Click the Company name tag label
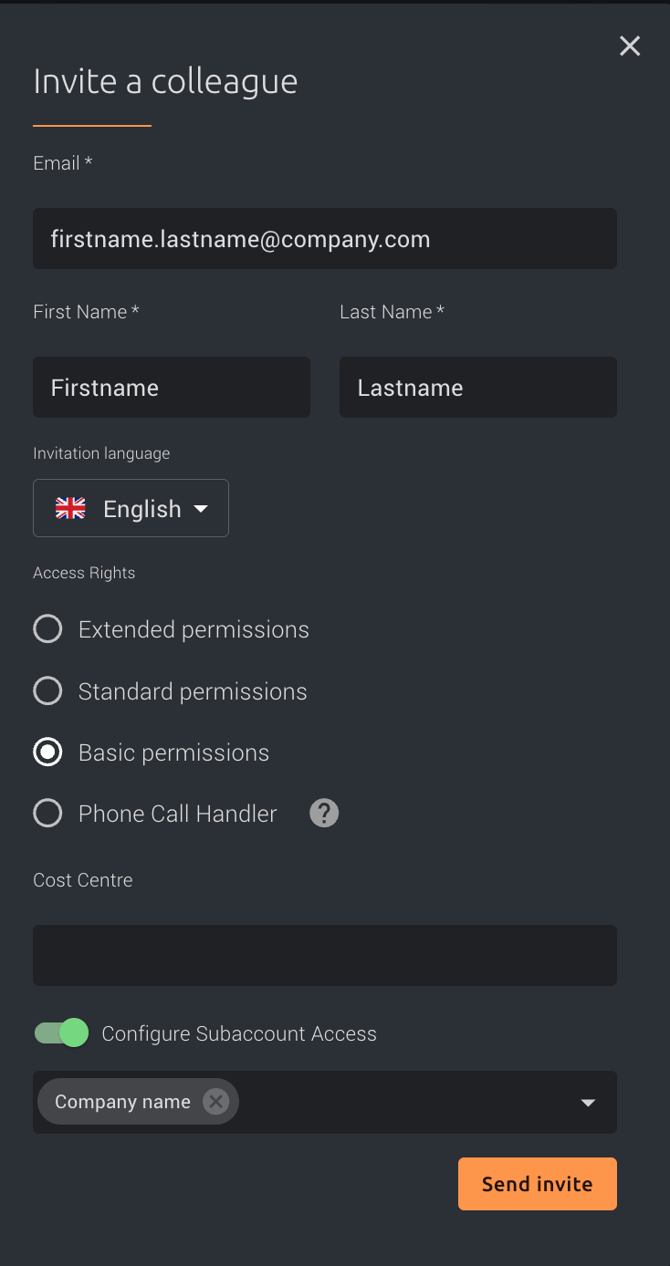This screenshot has height=1266, width=670. coord(122,1101)
